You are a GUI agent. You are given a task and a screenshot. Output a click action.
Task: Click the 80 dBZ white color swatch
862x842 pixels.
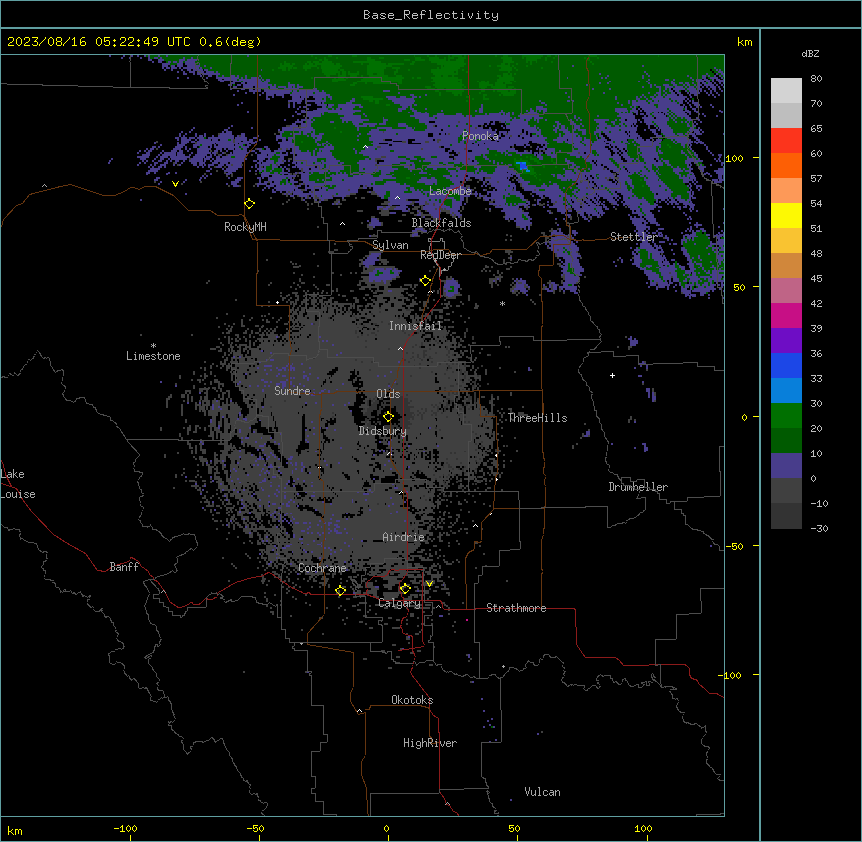[786, 91]
